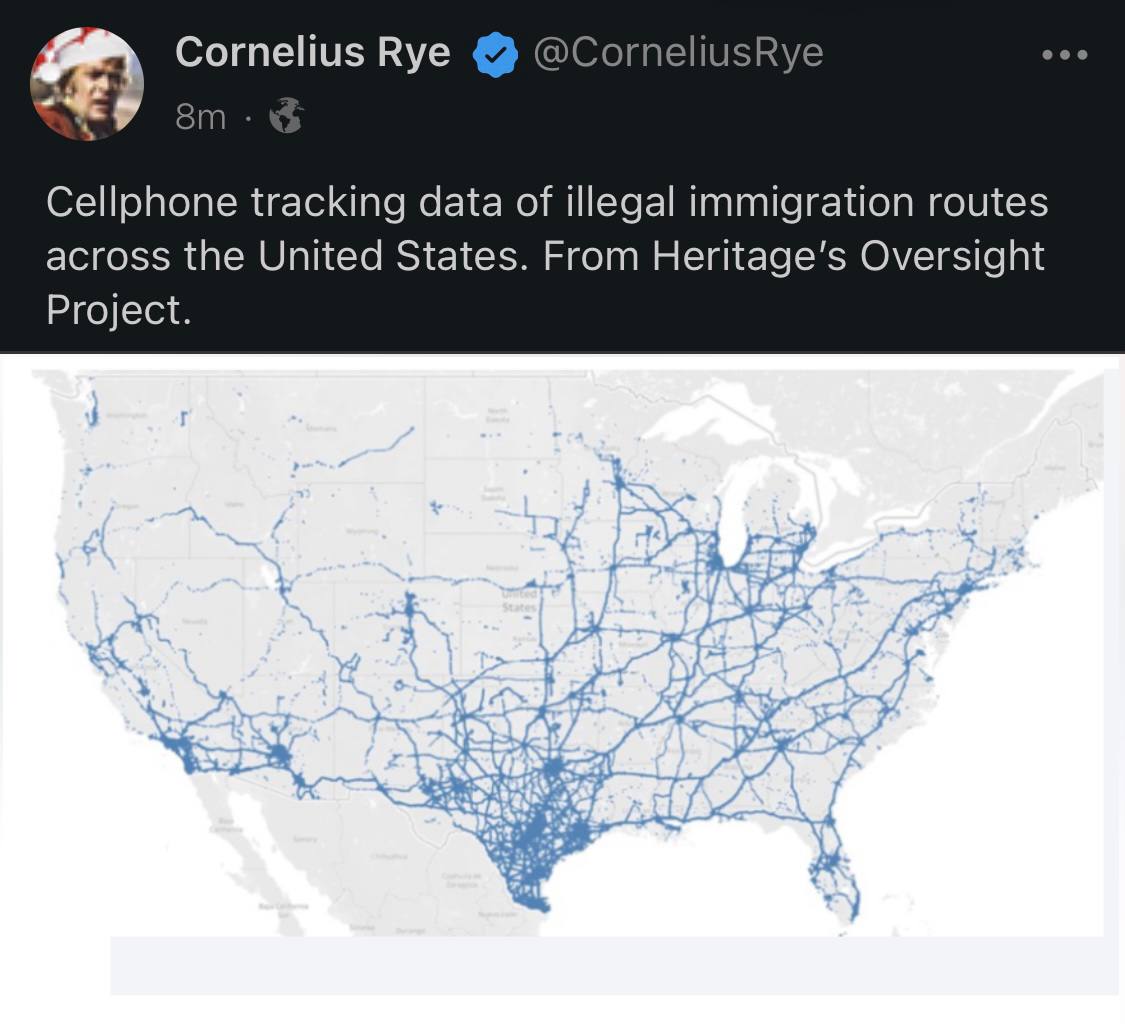Click the blue verified checkmark badge
This screenshot has height=1024, width=1125.
(495, 55)
